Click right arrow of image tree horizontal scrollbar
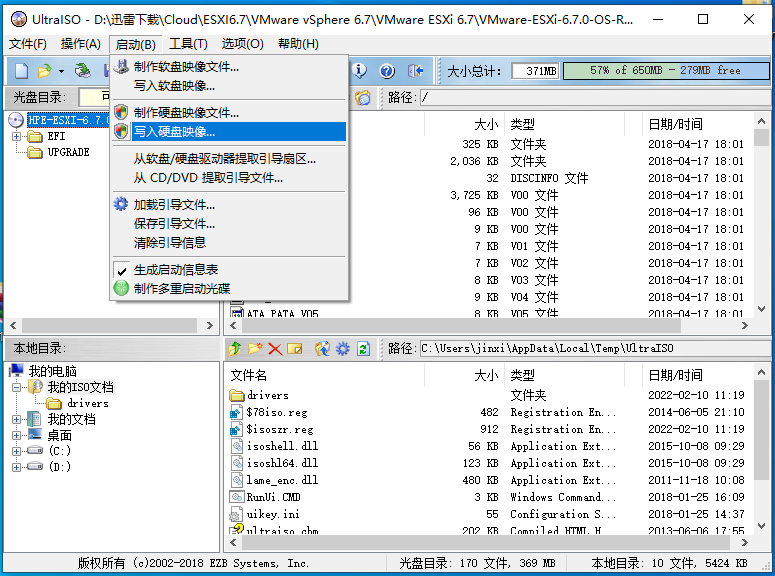 point(210,325)
